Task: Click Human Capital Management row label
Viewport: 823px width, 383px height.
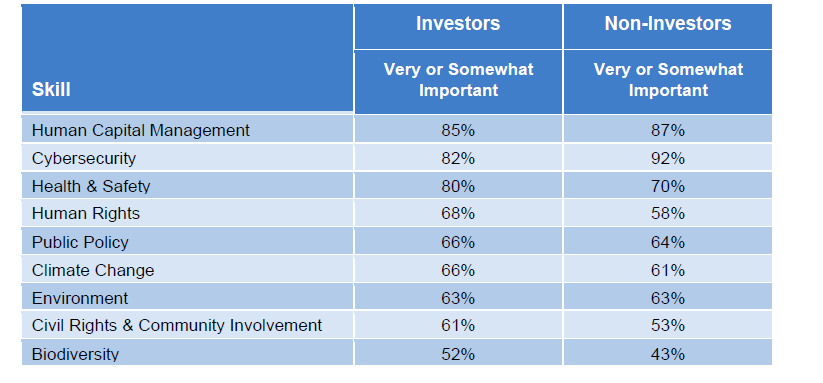Action: (x=141, y=130)
